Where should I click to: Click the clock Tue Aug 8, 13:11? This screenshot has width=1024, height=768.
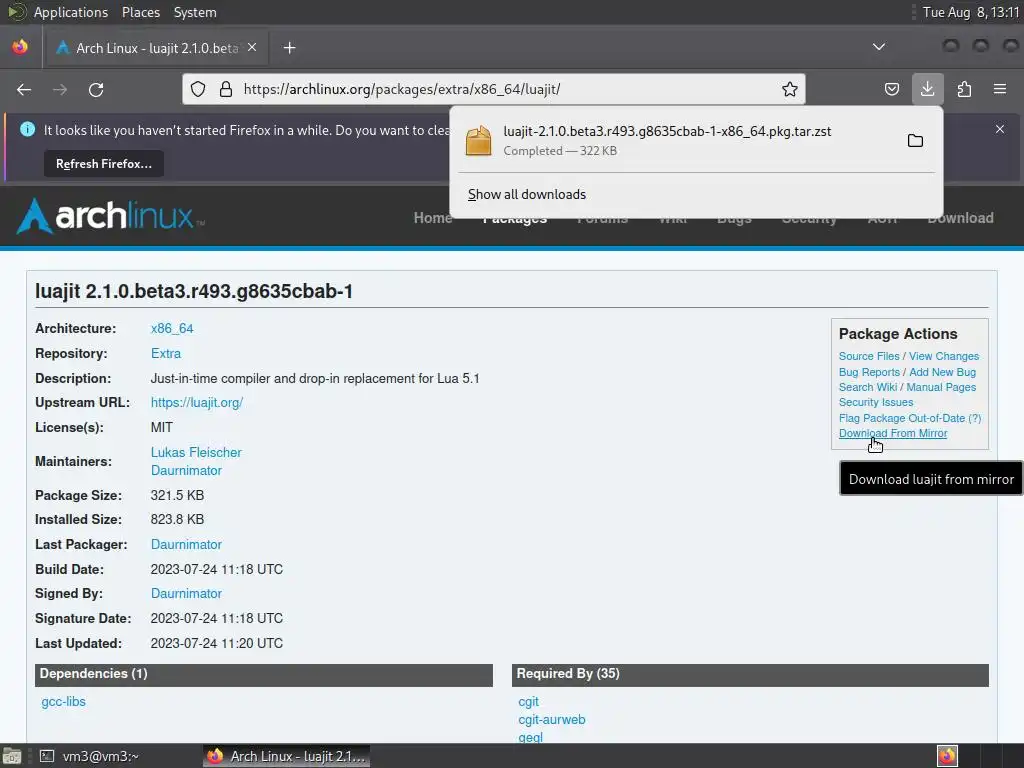tap(970, 12)
